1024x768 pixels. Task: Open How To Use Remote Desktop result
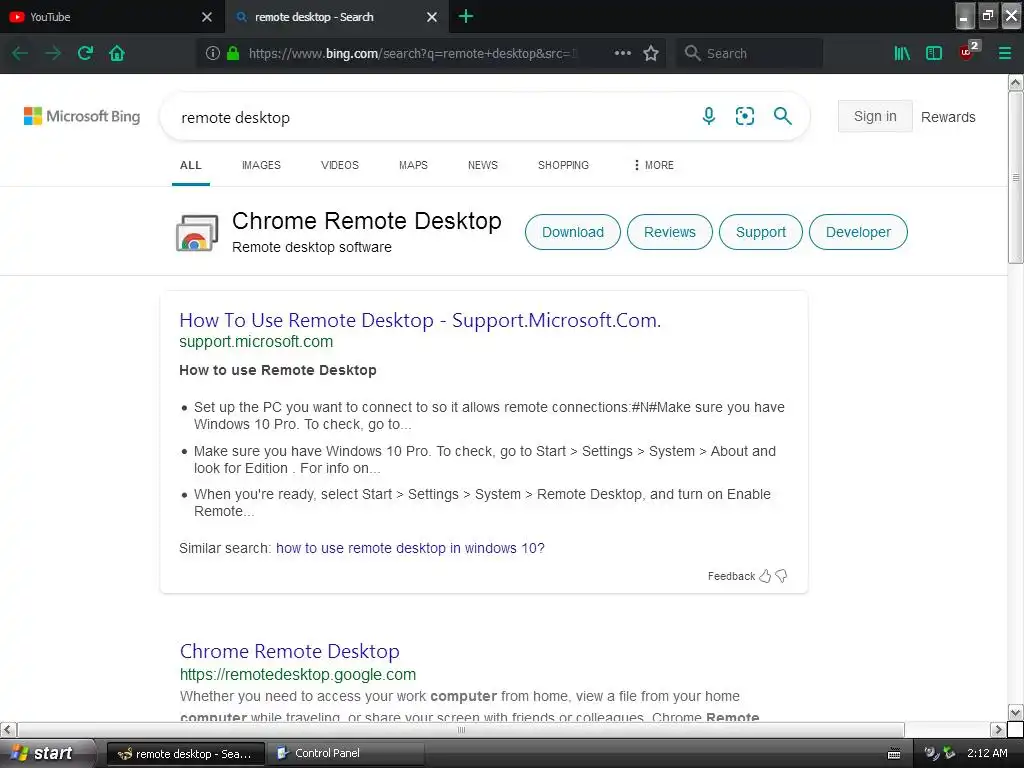pos(420,320)
